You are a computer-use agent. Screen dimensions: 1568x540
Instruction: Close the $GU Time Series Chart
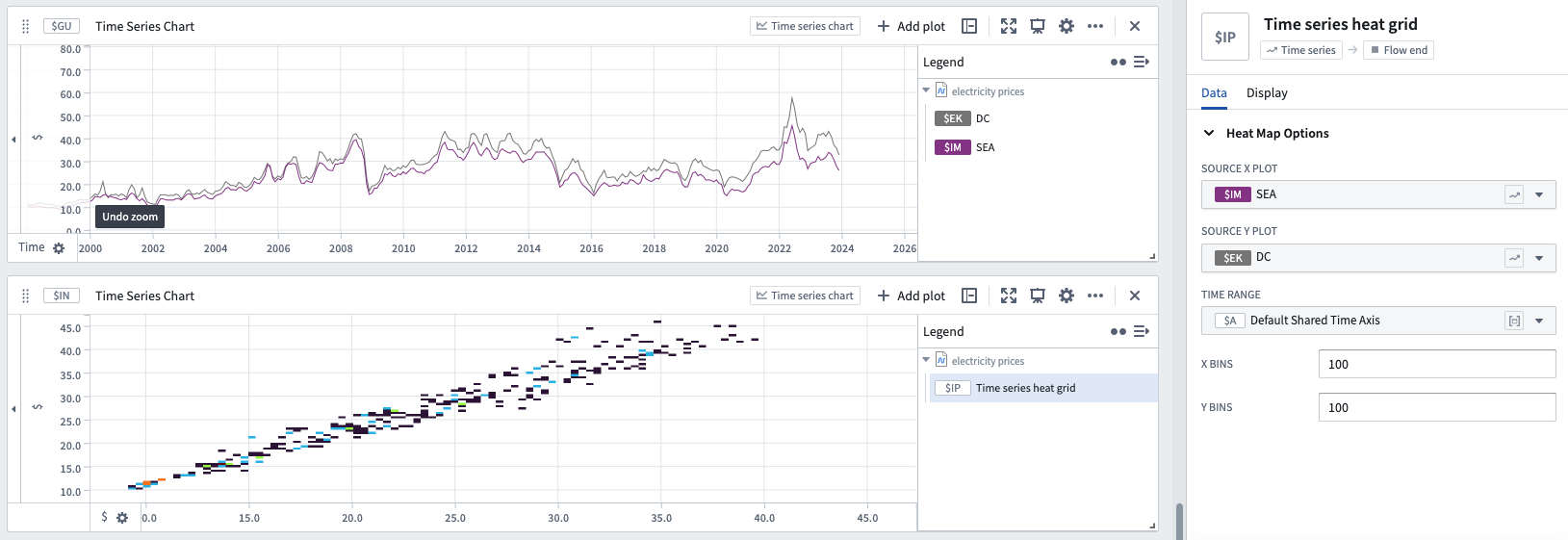(1135, 26)
